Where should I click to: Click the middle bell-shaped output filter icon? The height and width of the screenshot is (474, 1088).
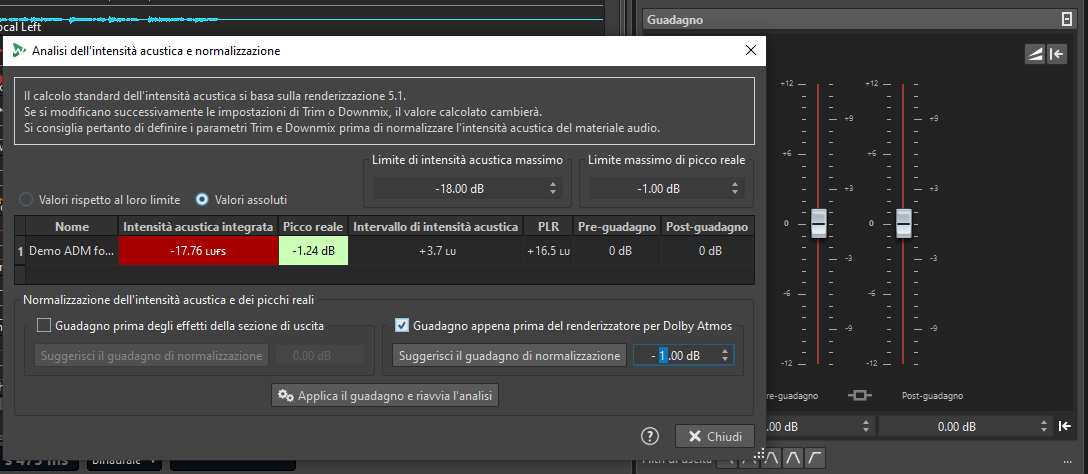click(794, 458)
